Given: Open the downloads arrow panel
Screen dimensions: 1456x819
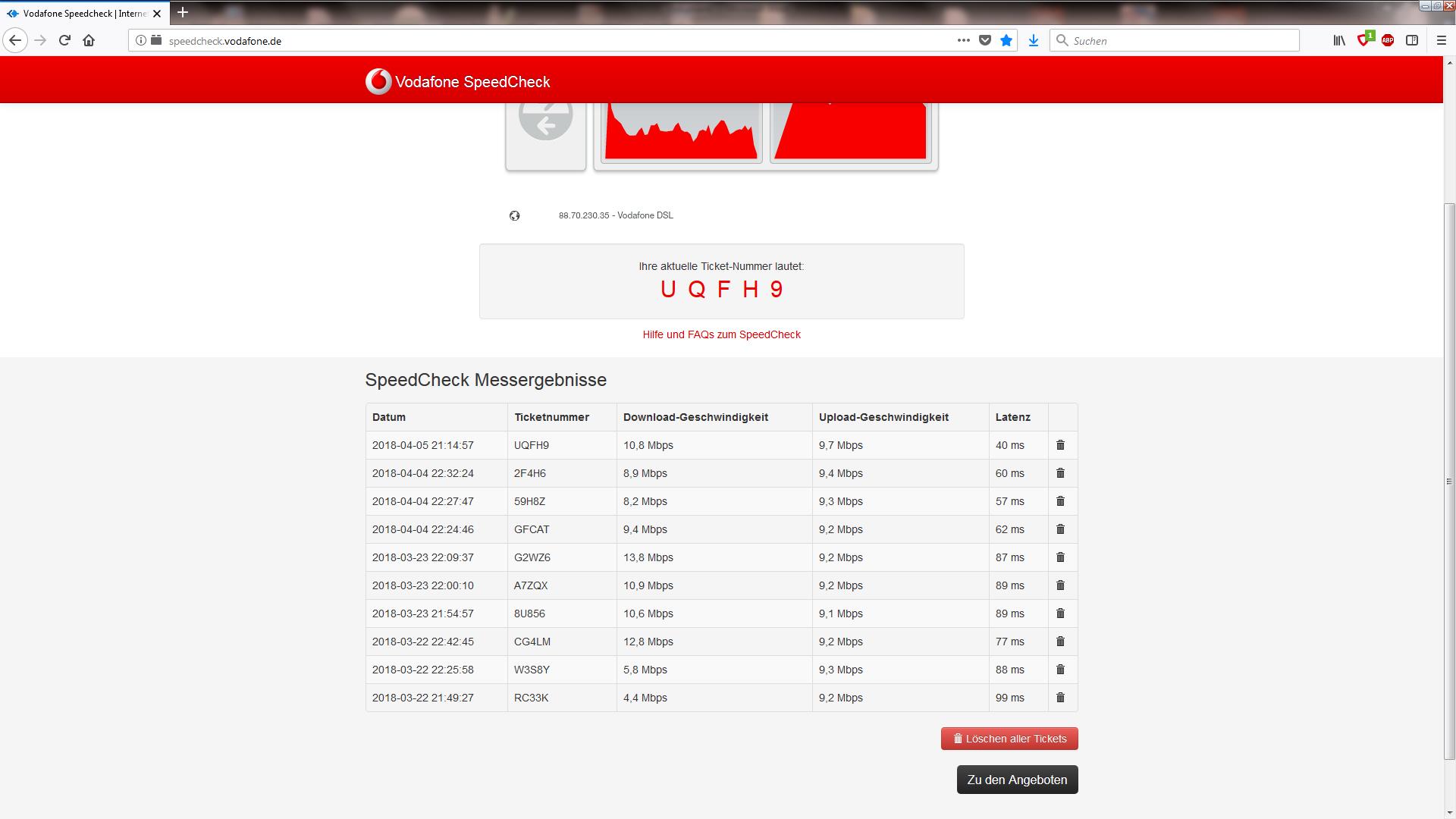Looking at the screenshot, I should point(1033,41).
